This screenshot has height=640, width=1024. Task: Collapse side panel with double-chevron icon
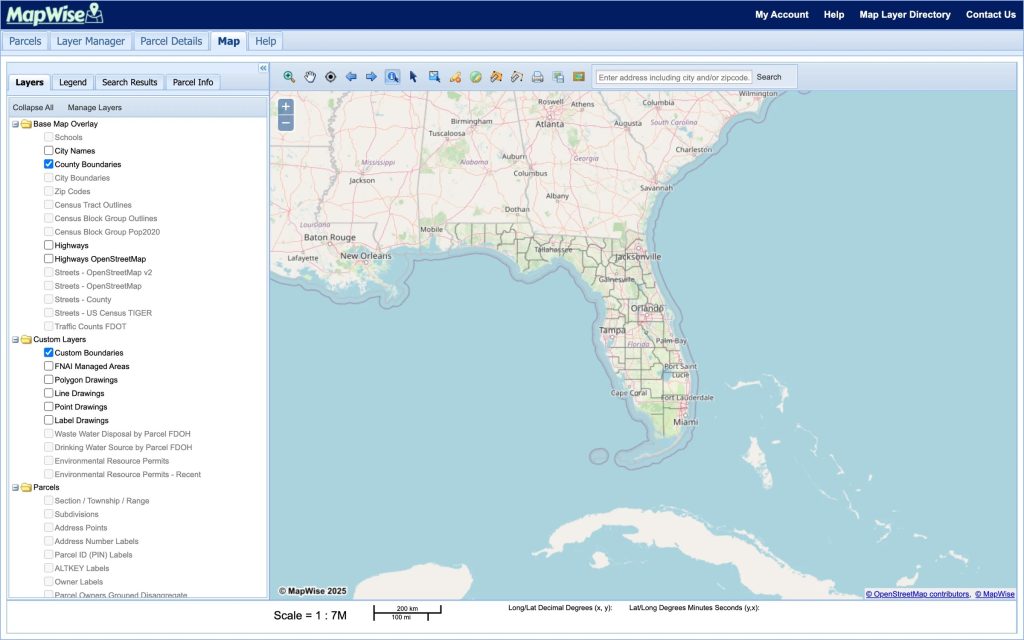(x=263, y=68)
